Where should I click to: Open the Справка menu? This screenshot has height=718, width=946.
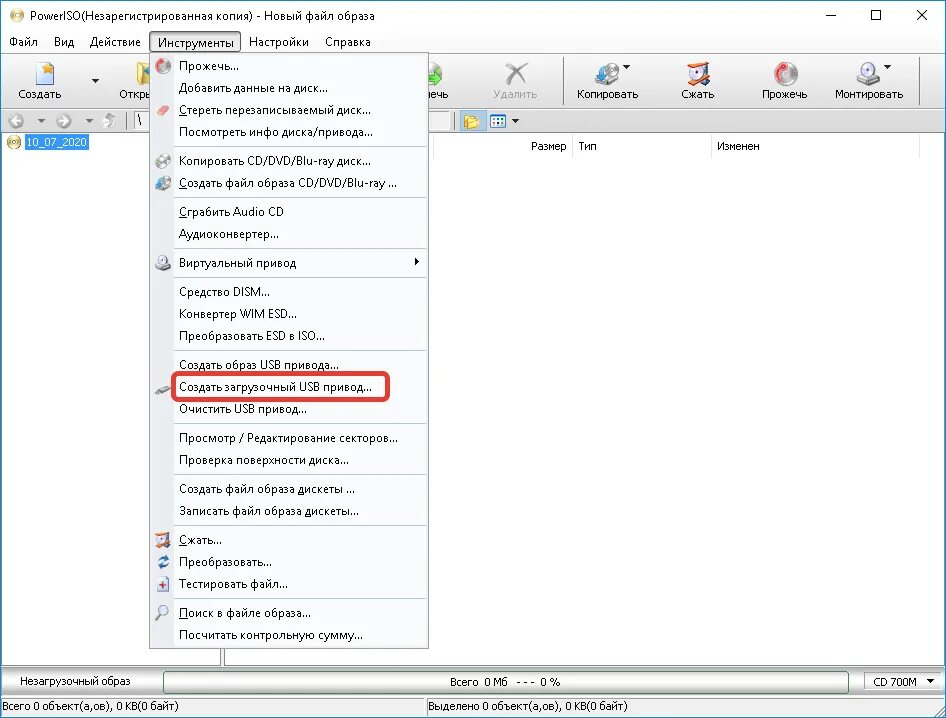click(348, 42)
